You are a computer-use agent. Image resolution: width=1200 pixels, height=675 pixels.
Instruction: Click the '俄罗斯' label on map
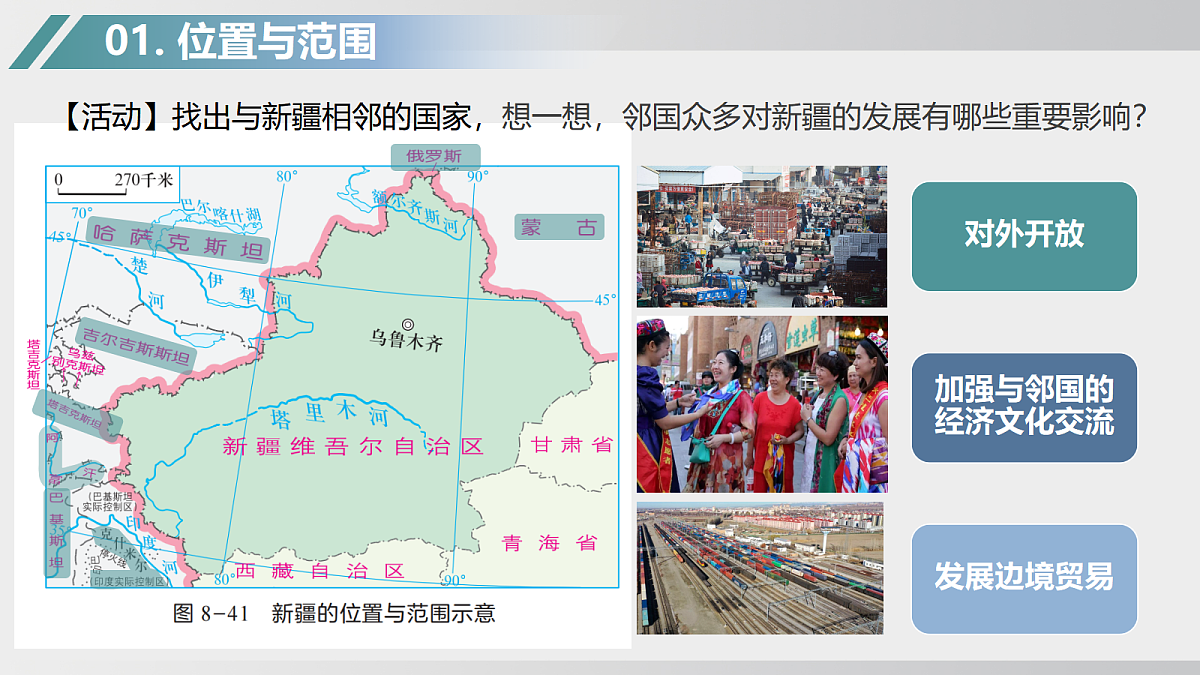434,156
